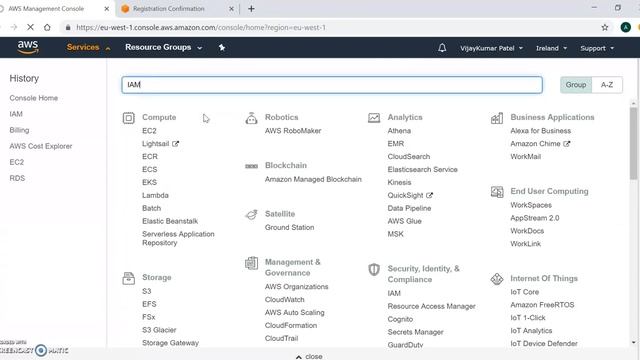The width and height of the screenshot is (640, 360).
Task: Open Elastic Beanstalk service
Action: tap(170, 221)
